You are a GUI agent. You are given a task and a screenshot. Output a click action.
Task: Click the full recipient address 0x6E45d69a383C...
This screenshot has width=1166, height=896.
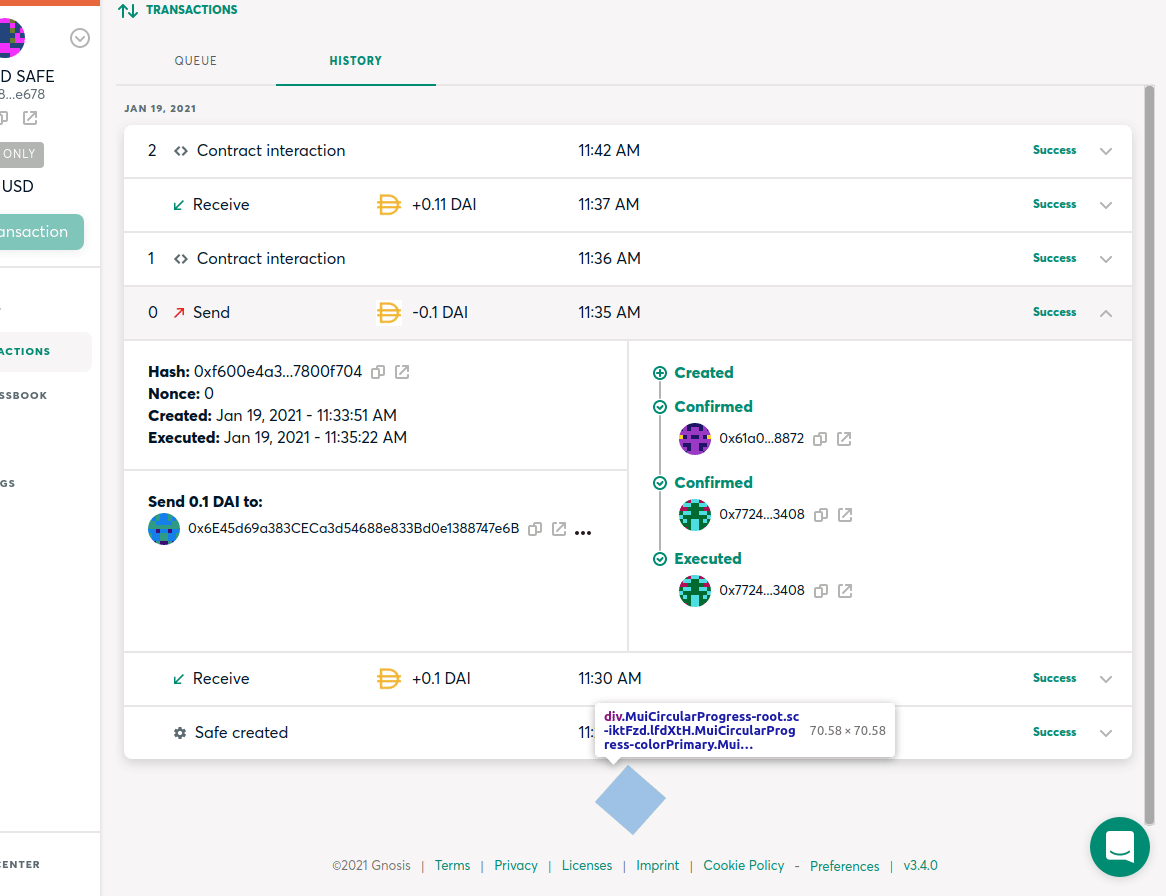pyautogui.click(x=353, y=529)
